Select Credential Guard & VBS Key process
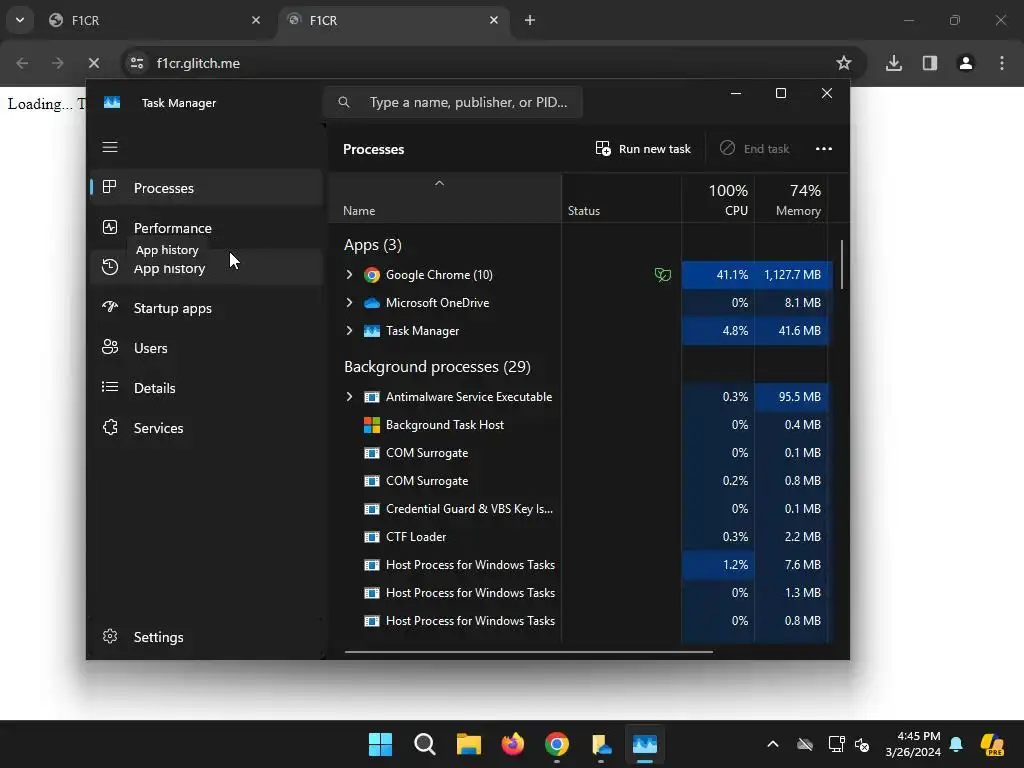This screenshot has height=768, width=1024. pos(579,509)
